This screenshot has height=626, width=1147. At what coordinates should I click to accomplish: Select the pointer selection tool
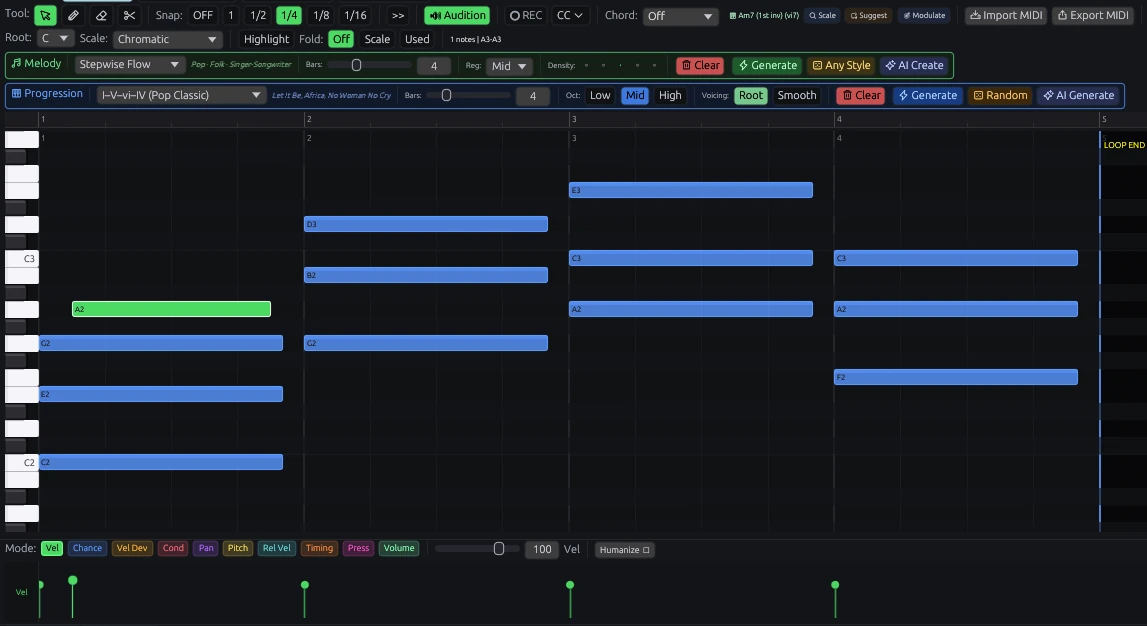tap(45, 15)
